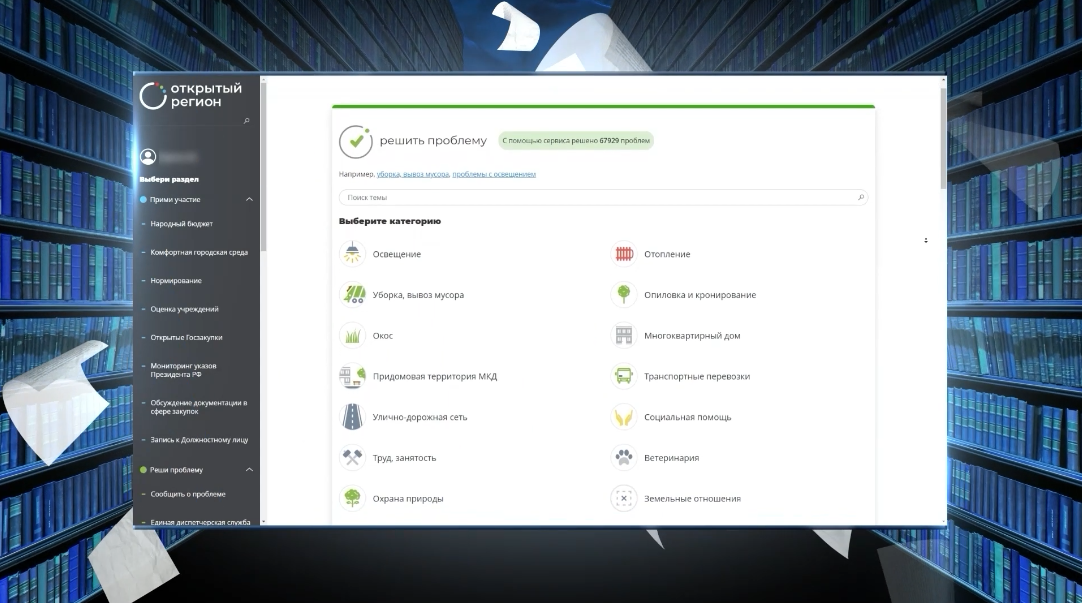Click the user profile avatar in sidebar
The height and width of the screenshot is (603, 1082).
pos(149,157)
